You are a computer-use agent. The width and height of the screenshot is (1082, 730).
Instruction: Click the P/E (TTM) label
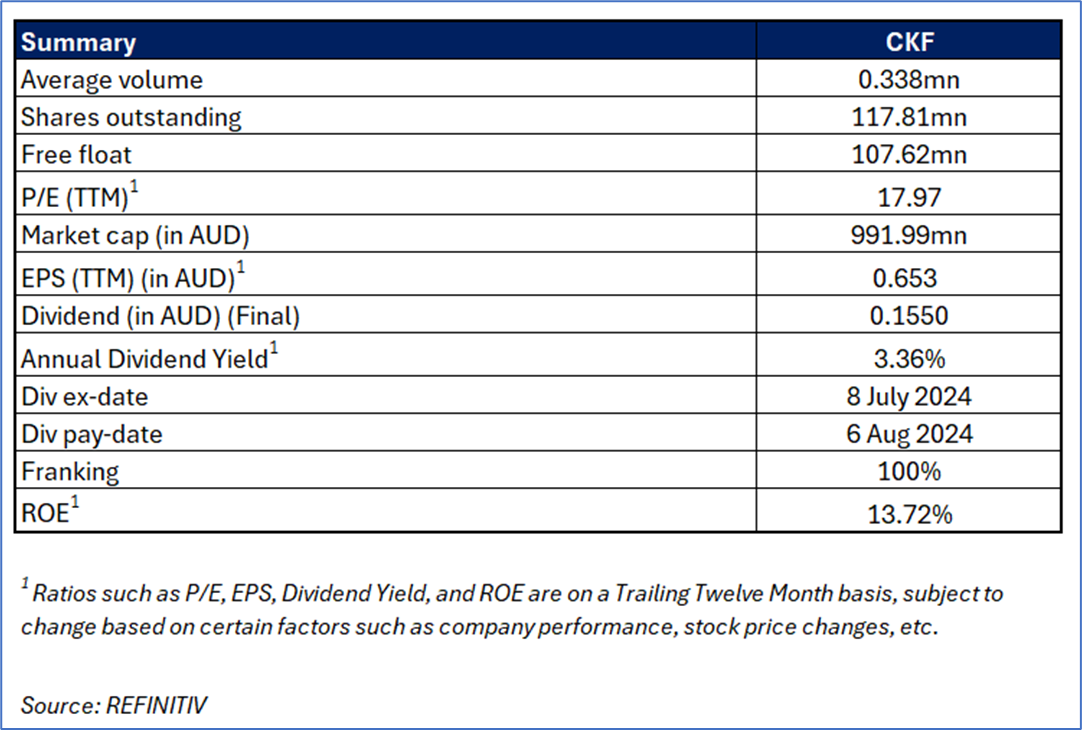tap(79, 195)
